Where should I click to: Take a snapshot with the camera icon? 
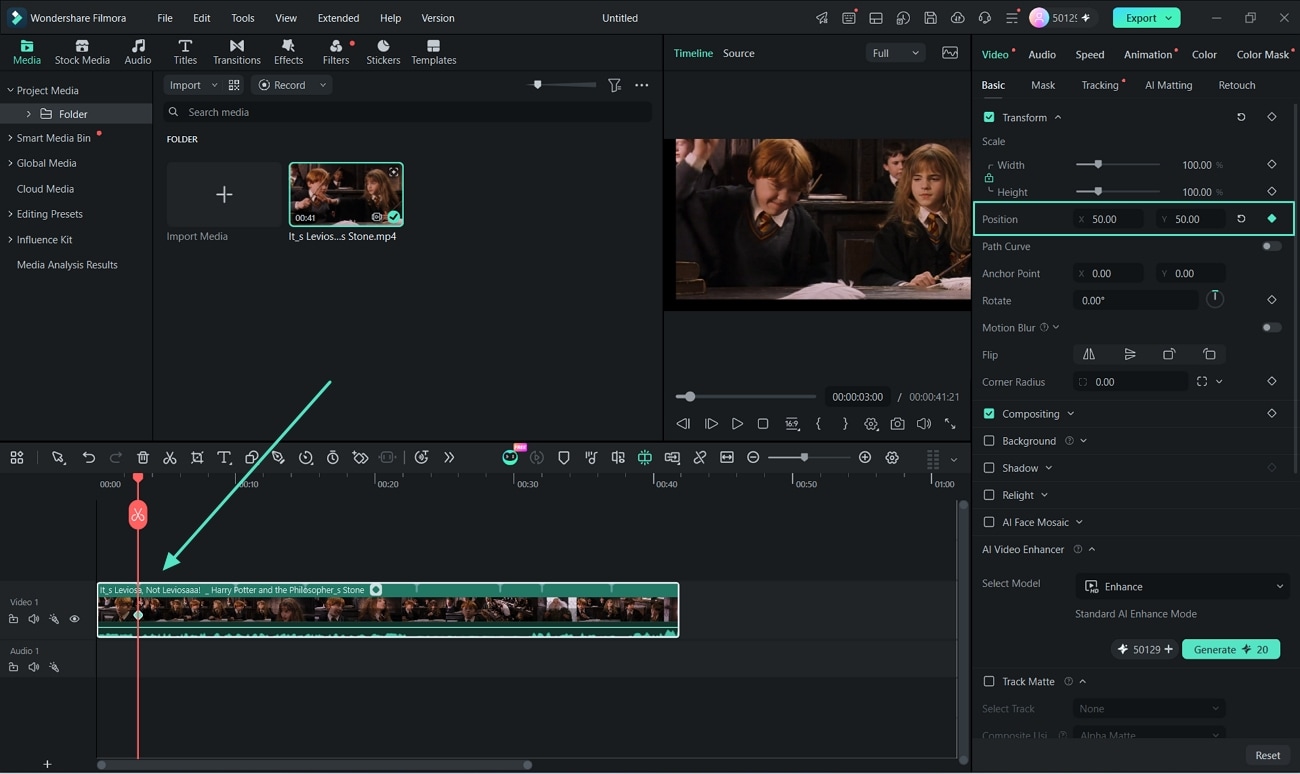[x=897, y=424]
